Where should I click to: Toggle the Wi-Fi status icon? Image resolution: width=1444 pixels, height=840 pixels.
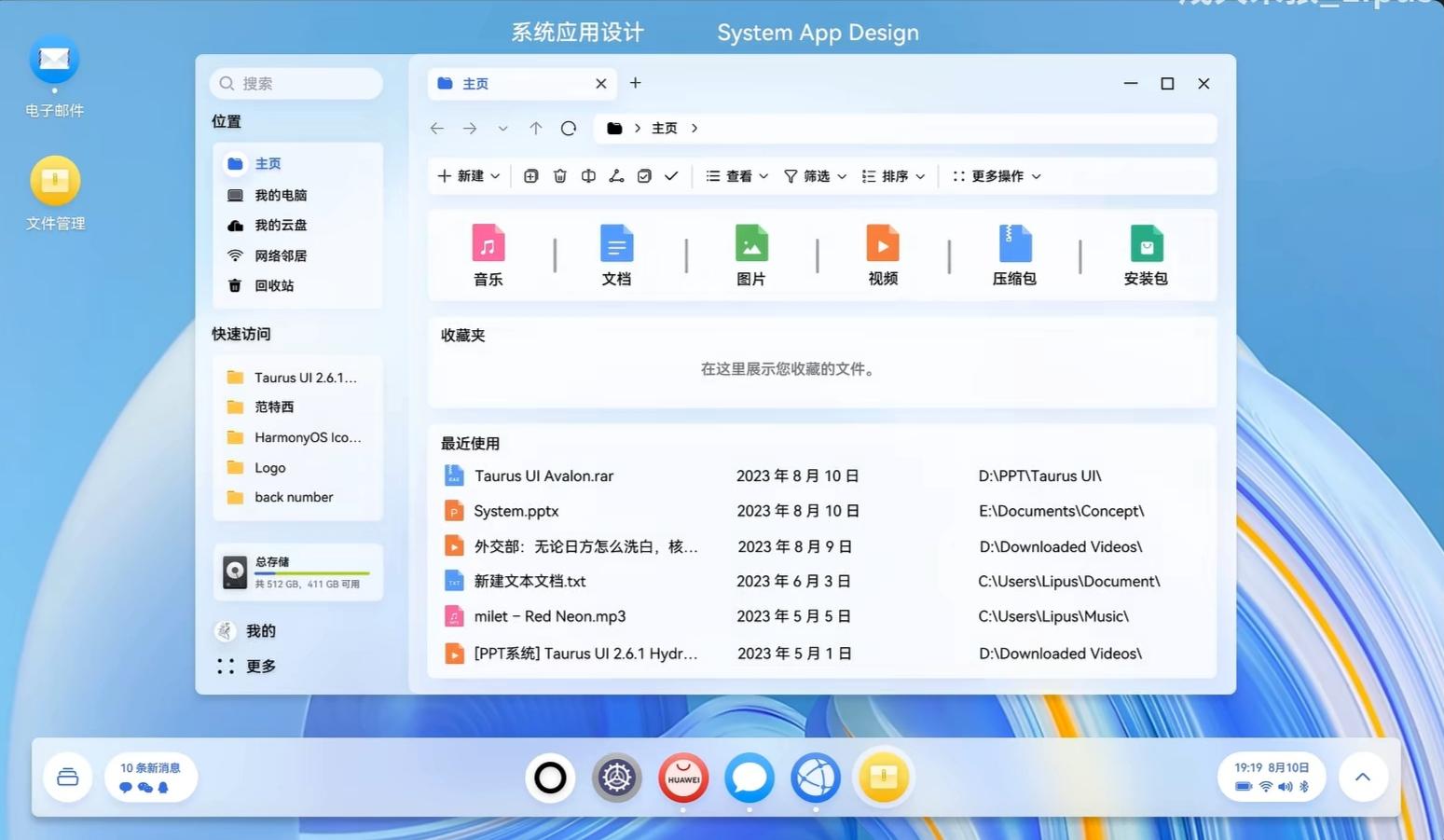[1265, 786]
